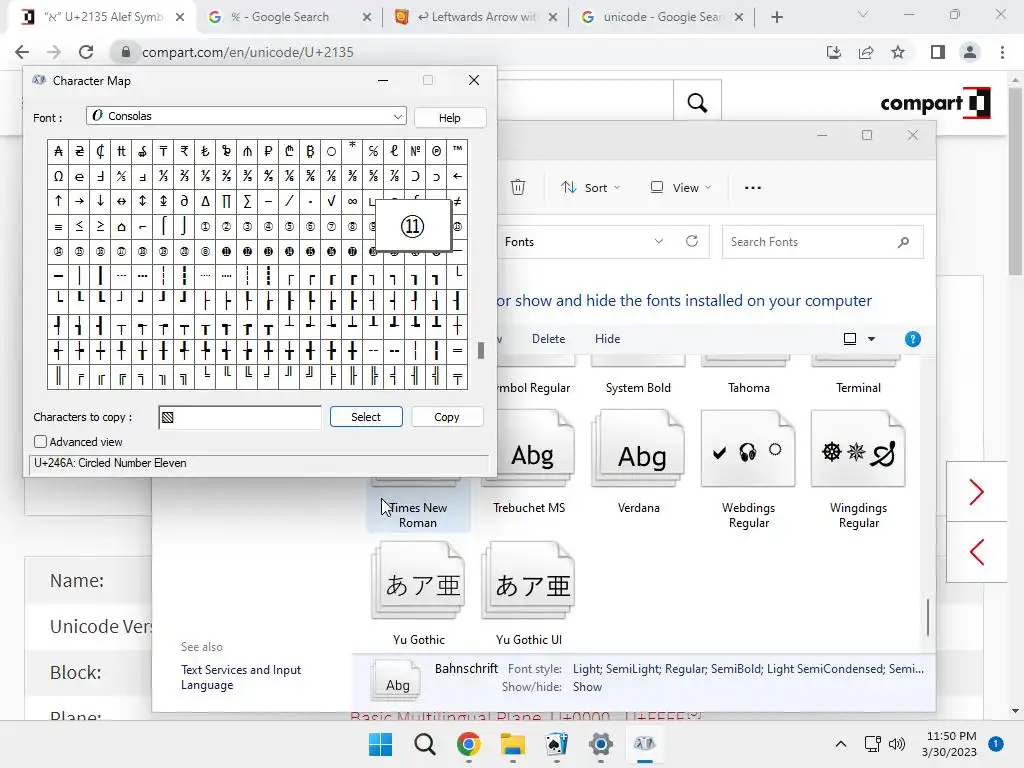The image size is (1024, 768).
Task: Select the leftwards arrow ← character
Action: [x=458, y=176]
